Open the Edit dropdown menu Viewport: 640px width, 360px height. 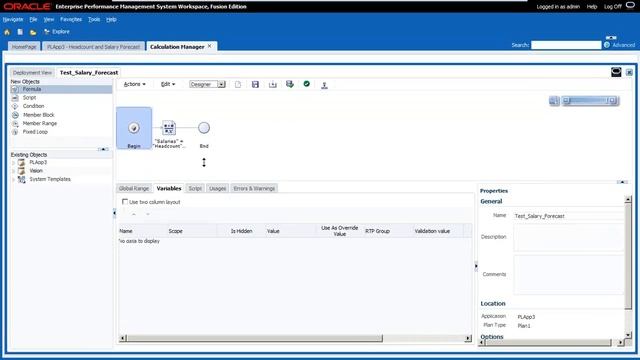pyautogui.click(x=168, y=84)
